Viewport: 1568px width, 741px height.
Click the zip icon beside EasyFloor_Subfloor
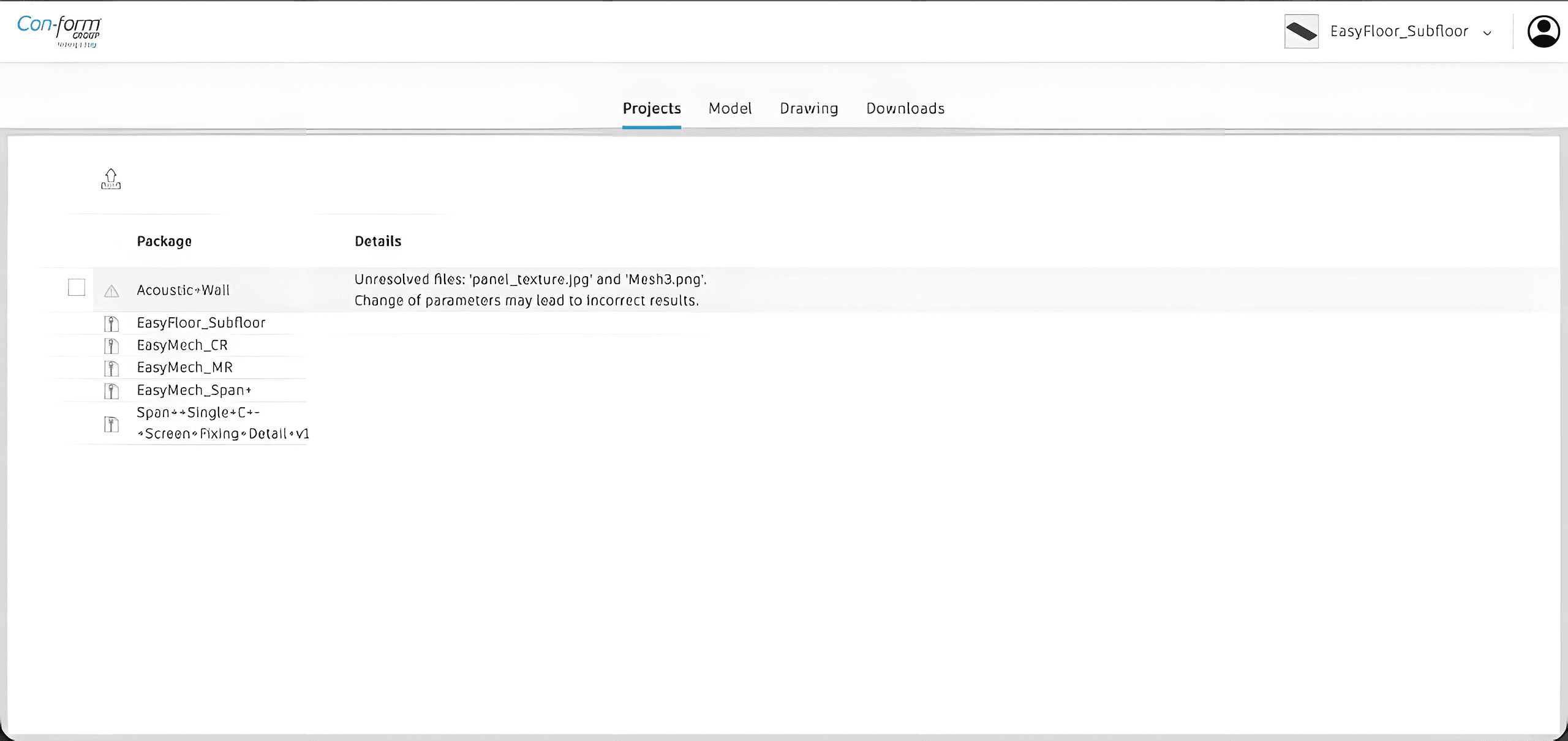pyautogui.click(x=111, y=323)
